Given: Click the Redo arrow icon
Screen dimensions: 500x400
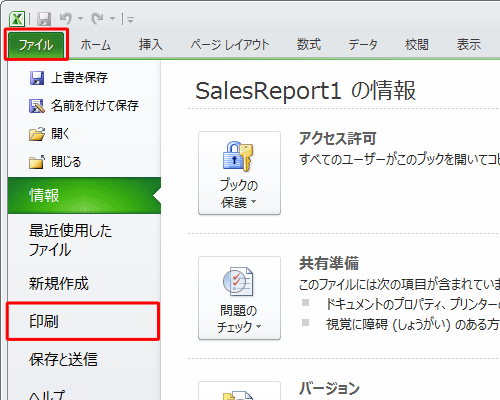Looking at the screenshot, I should click(97, 18).
